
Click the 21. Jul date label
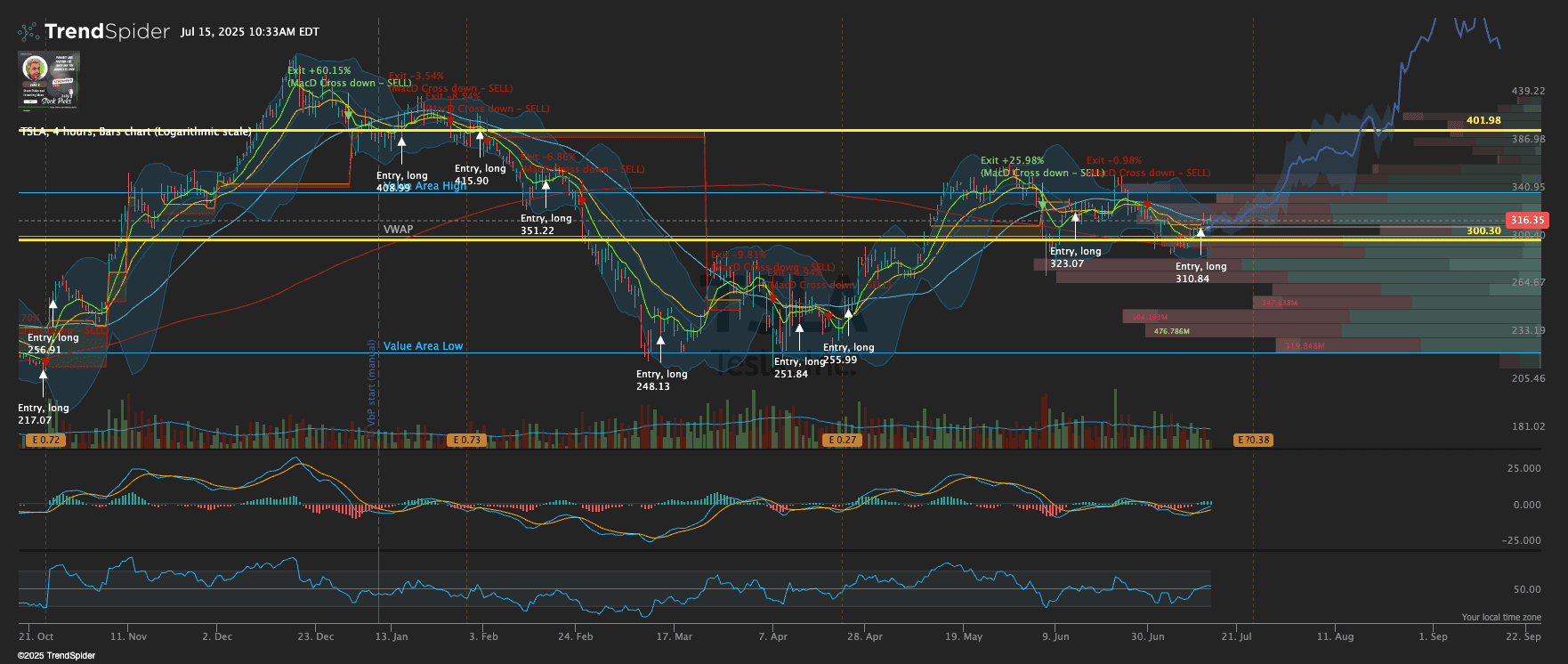[1236, 636]
